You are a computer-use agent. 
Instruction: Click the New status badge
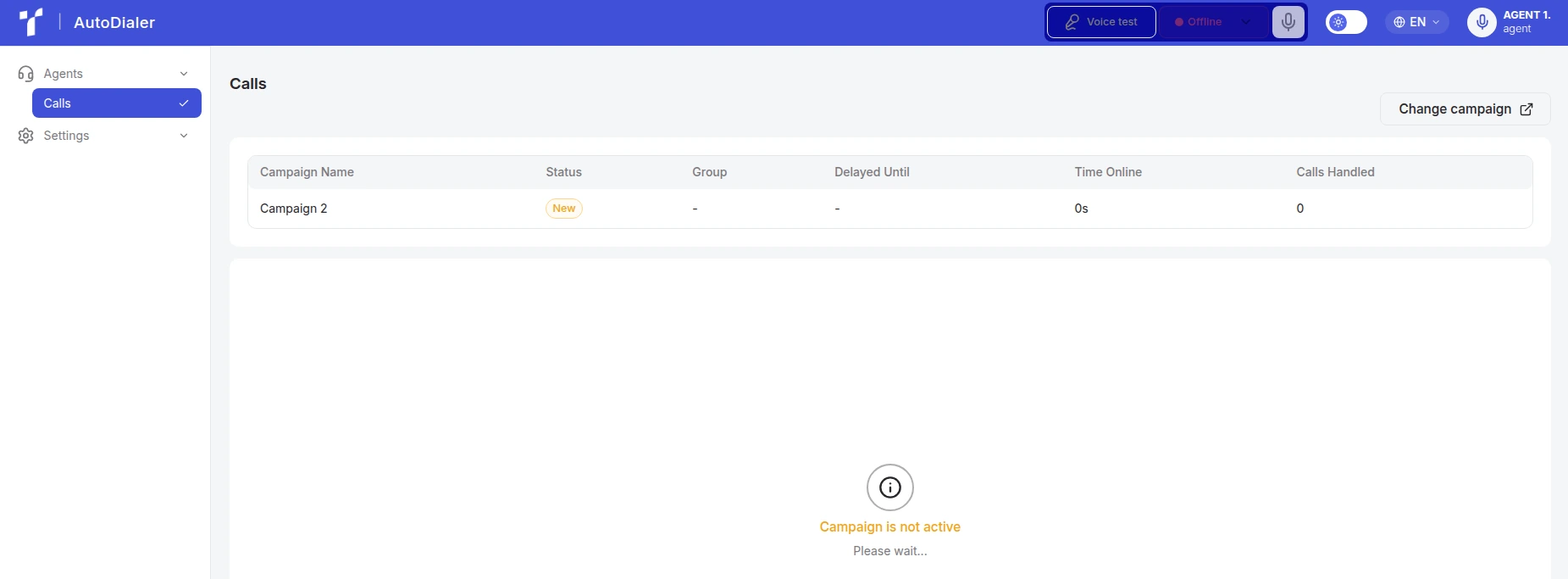[x=563, y=209]
